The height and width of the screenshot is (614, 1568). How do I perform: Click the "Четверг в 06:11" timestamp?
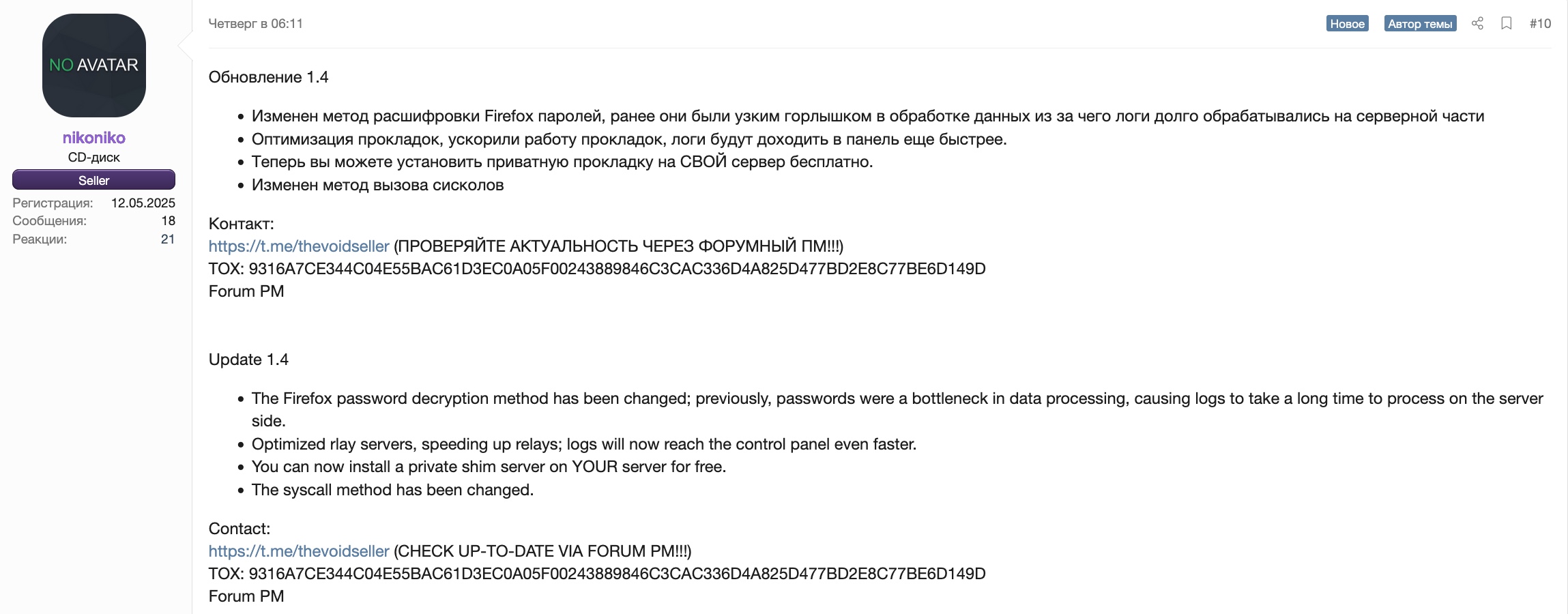click(255, 23)
